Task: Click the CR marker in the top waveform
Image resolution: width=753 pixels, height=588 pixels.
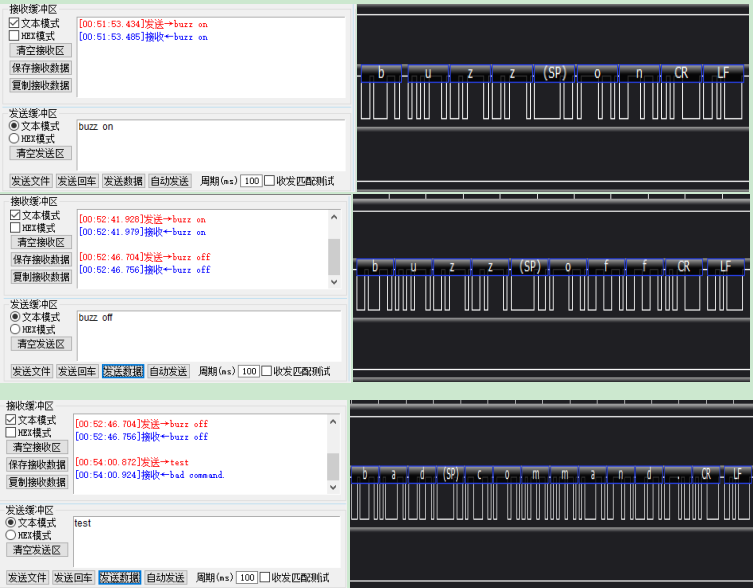Action: click(x=681, y=73)
